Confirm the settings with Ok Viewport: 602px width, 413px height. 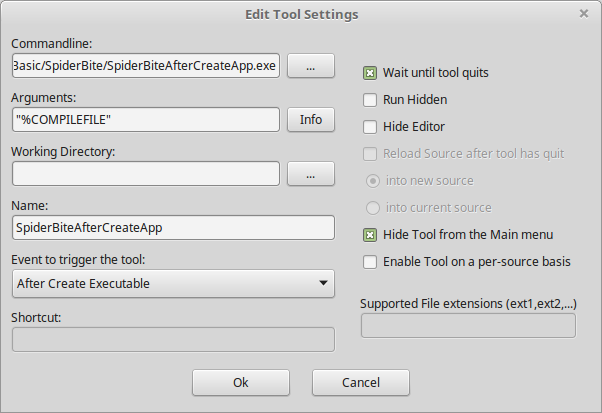pos(241,382)
